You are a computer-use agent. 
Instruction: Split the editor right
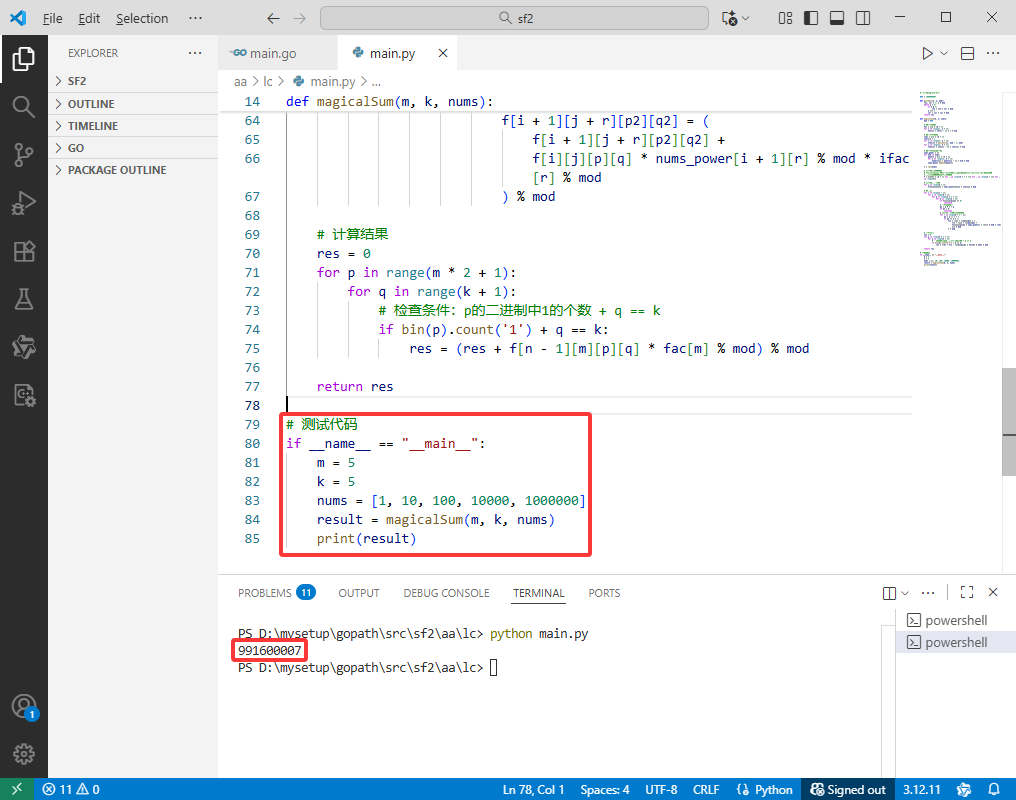(x=967, y=53)
